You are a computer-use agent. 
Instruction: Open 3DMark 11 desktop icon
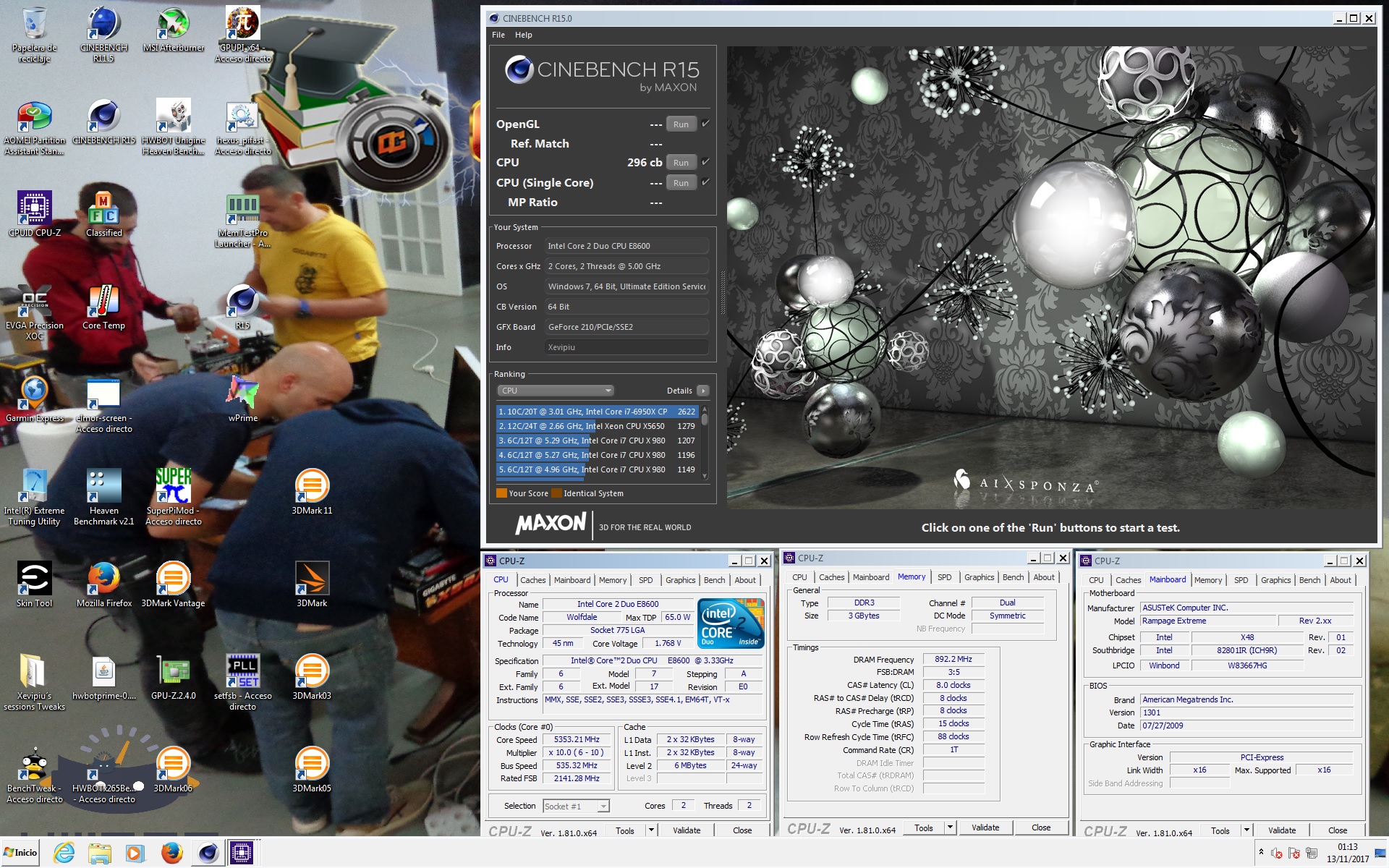pos(312,492)
